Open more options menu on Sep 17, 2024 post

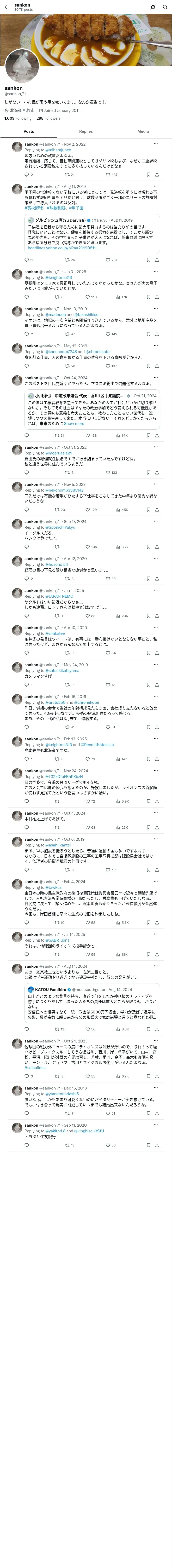(156, 522)
